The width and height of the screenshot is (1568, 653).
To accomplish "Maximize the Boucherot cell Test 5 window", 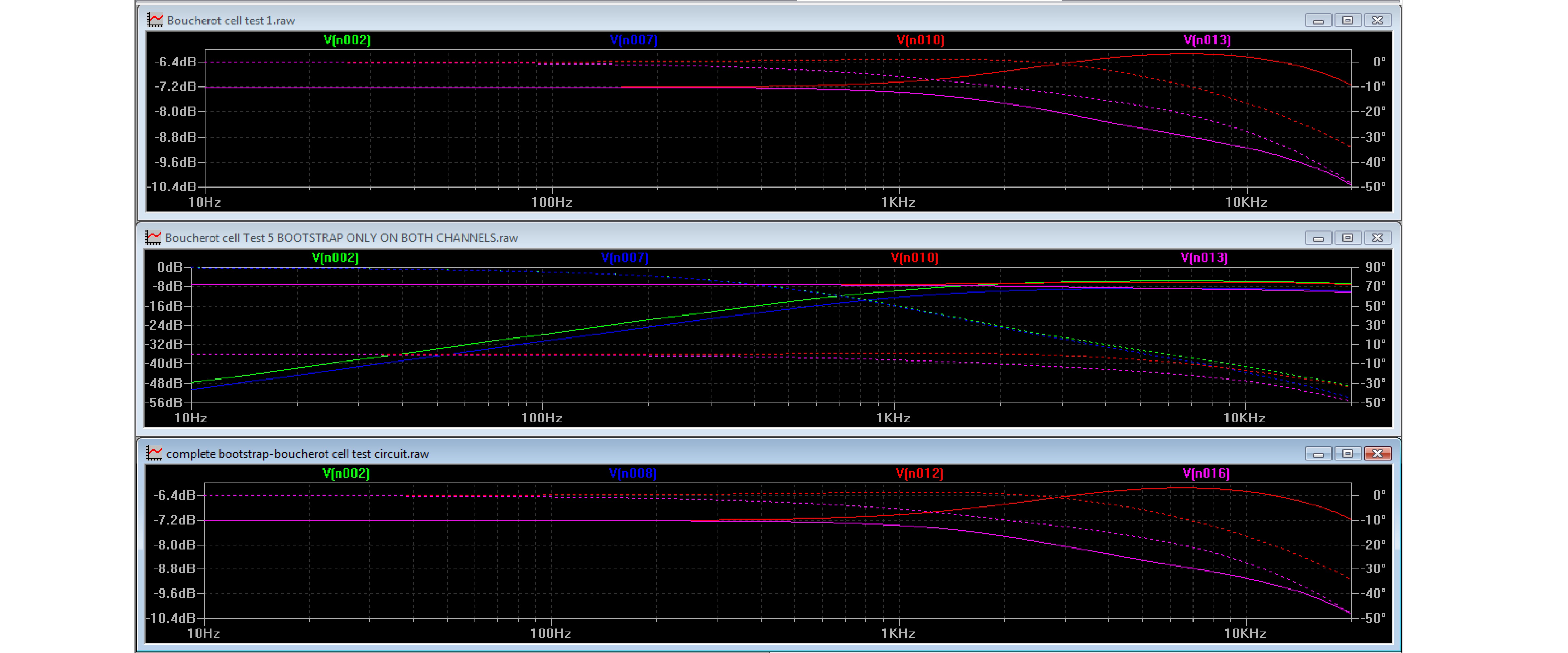I will click(x=1348, y=238).
